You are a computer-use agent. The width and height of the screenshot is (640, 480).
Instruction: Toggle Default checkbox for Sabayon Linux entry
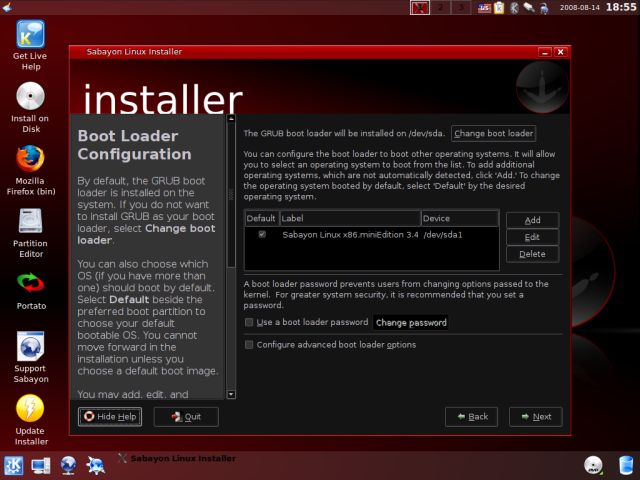(x=262, y=234)
